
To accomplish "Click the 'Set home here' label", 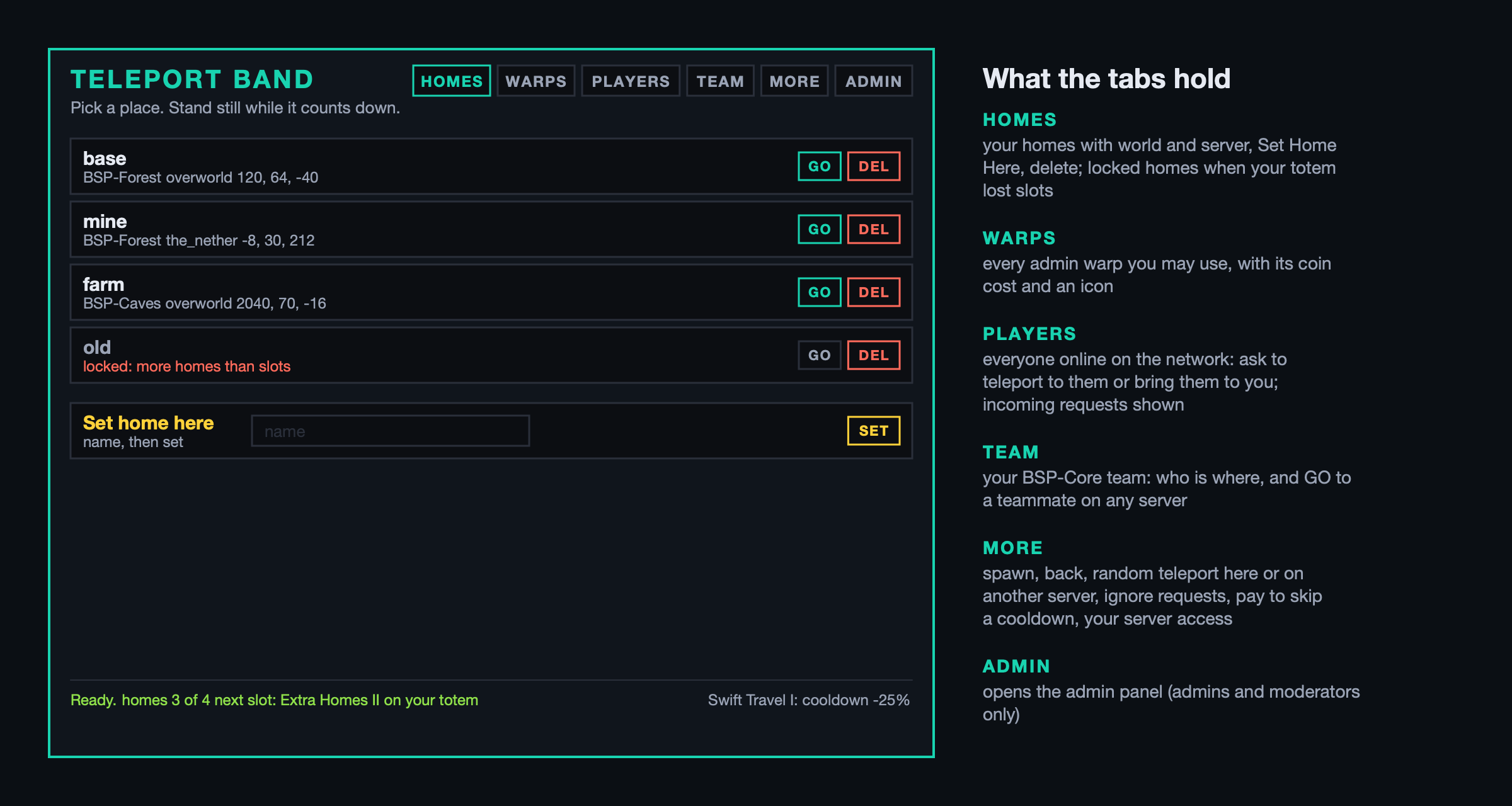I will pyautogui.click(x=148, y=423).
